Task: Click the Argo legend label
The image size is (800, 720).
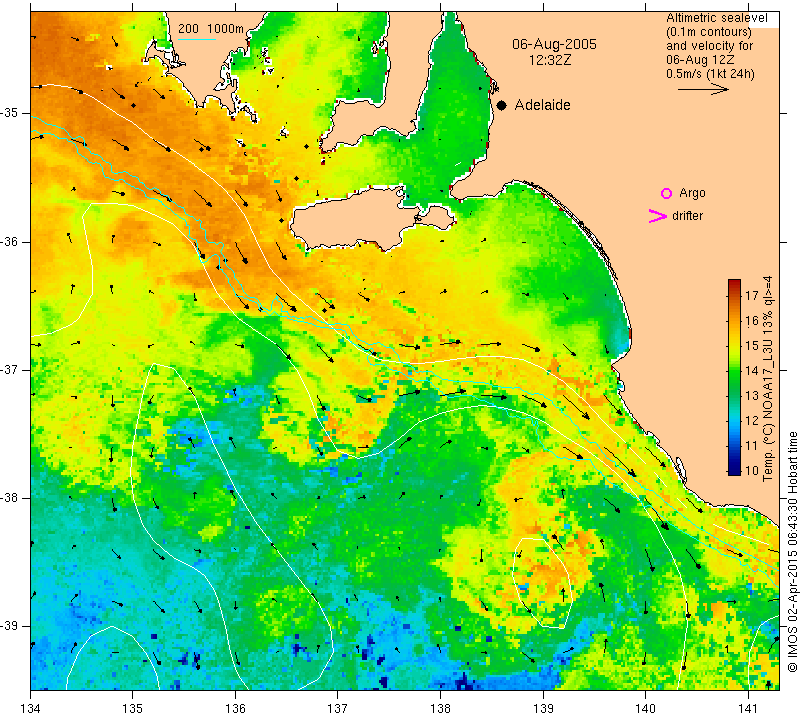Action: (x=692, y=193)
